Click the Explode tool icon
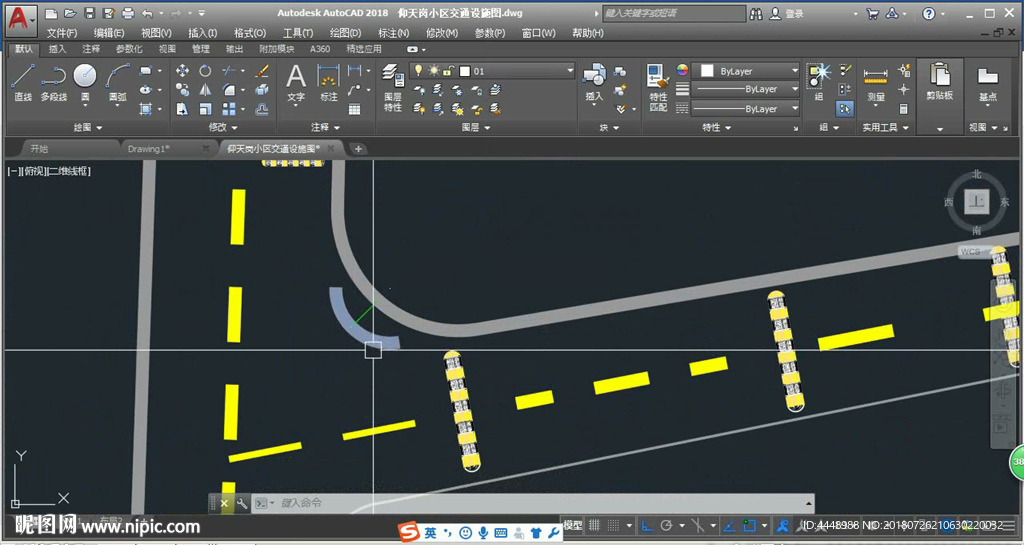The width and height of the screenshot is (1024, 545). click(262, 89)
